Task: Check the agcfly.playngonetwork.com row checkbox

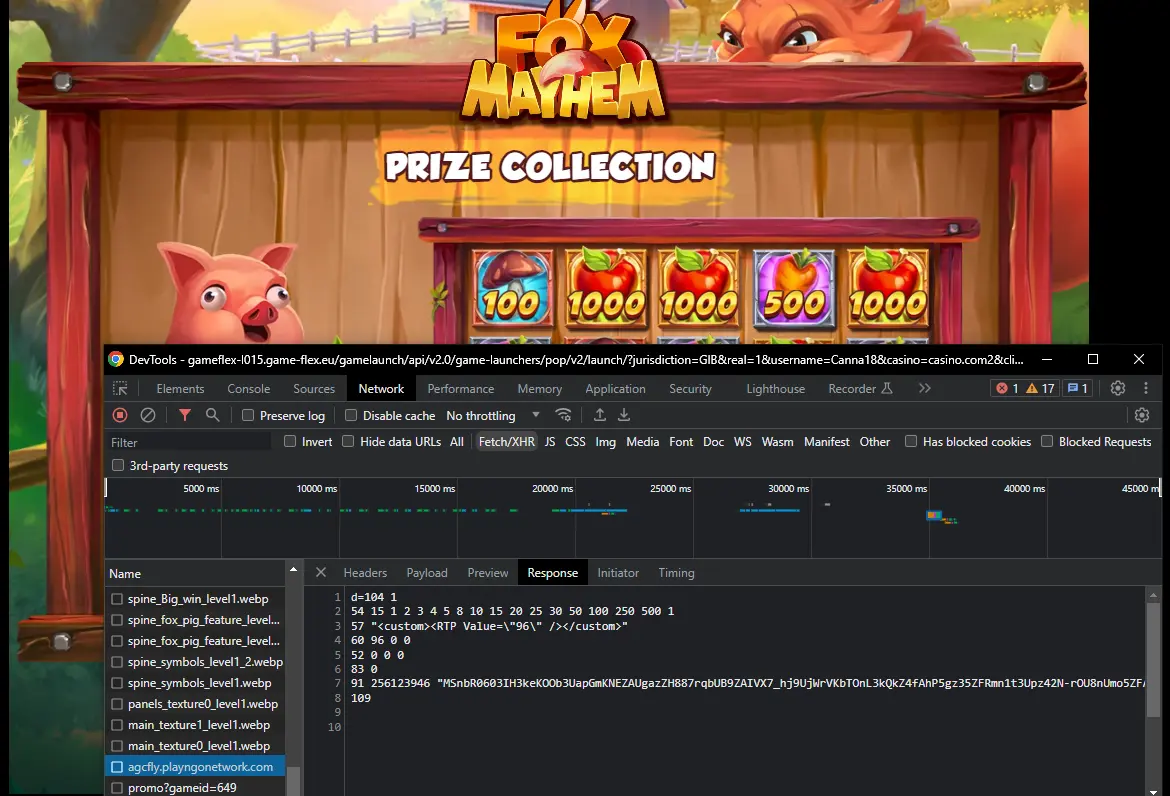Action: pyautogui.click(x=117, y=767)
